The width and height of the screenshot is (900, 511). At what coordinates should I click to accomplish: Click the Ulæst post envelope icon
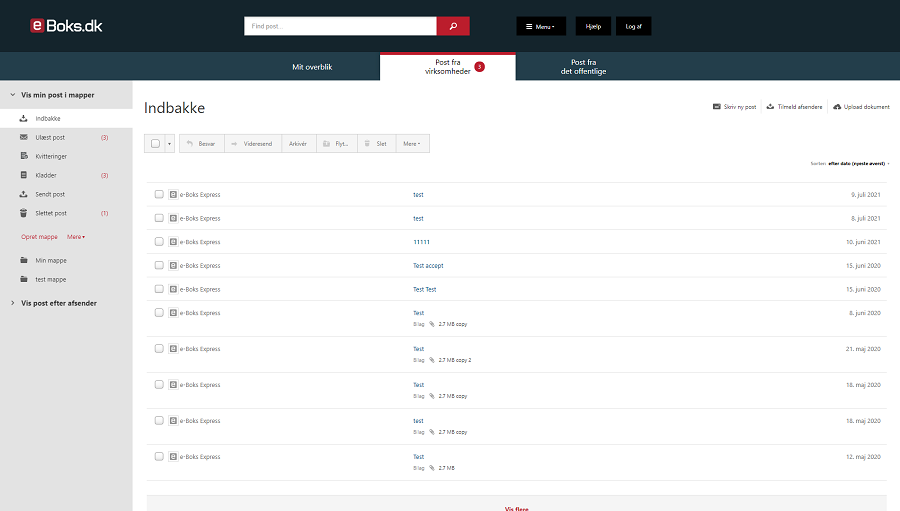(24, 137)
